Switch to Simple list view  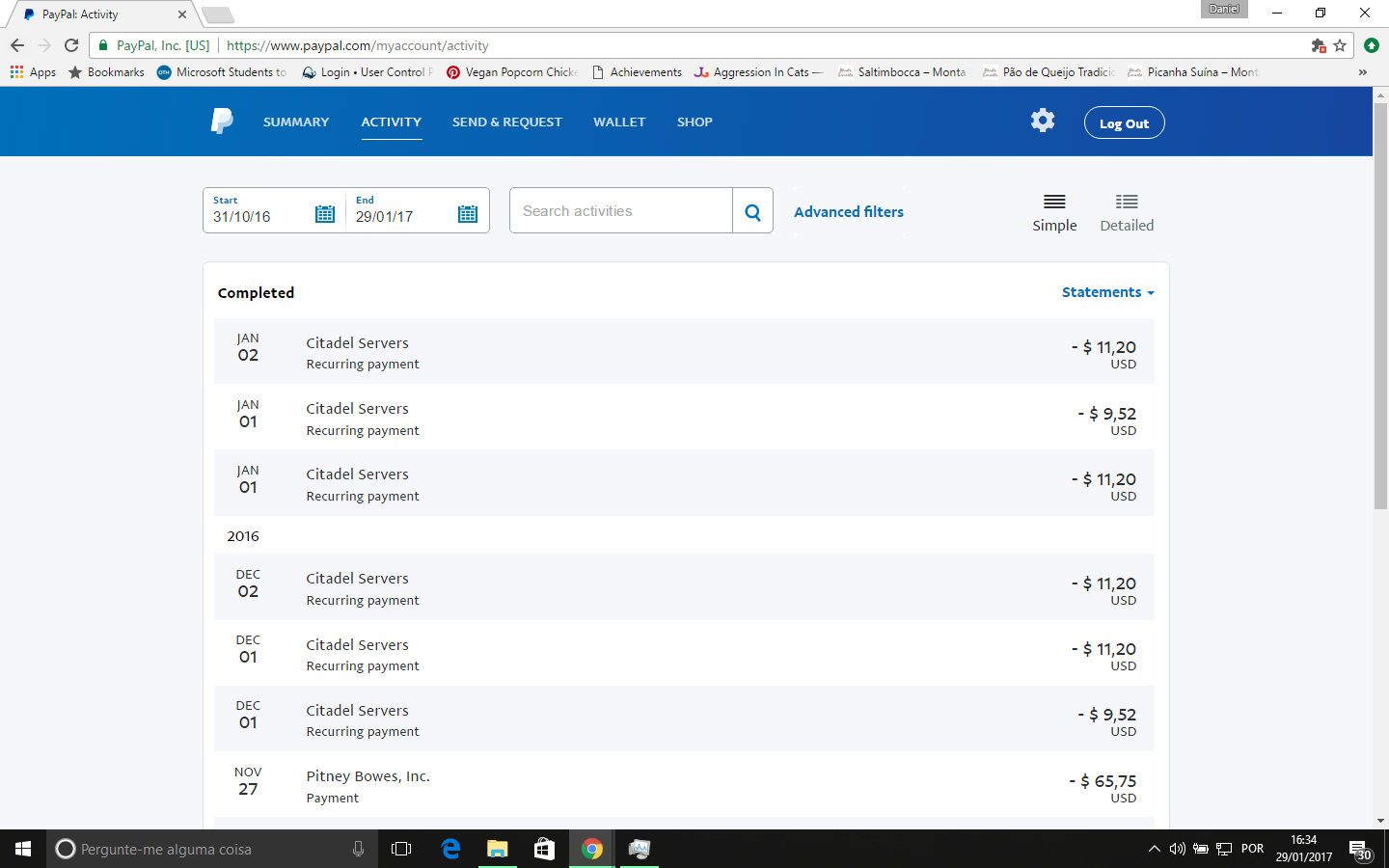point(1054,212)
